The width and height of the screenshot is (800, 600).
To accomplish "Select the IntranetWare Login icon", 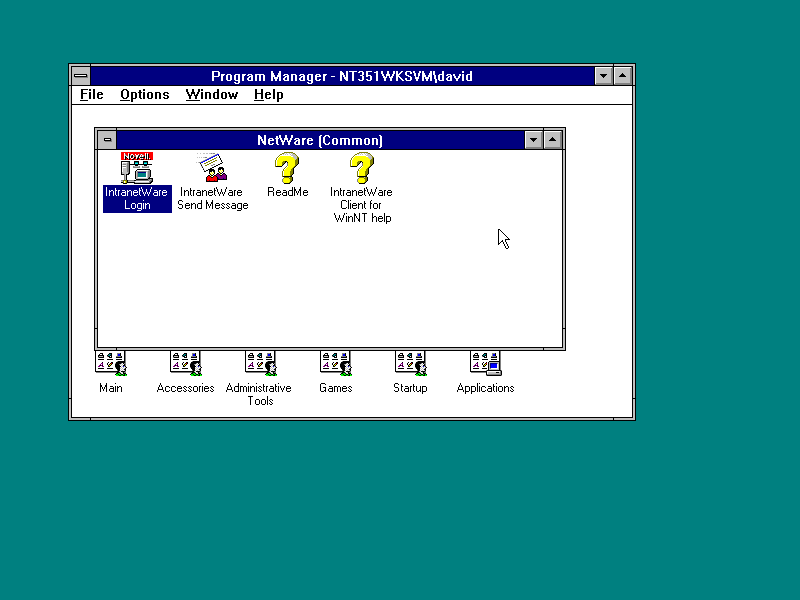I will (x=136, y=168).
